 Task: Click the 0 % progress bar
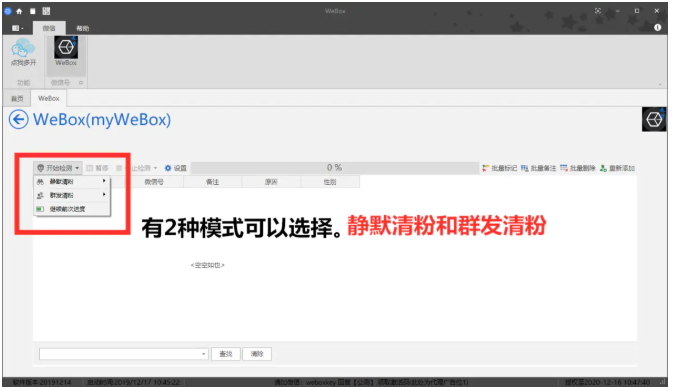click(x=334, y=168)
